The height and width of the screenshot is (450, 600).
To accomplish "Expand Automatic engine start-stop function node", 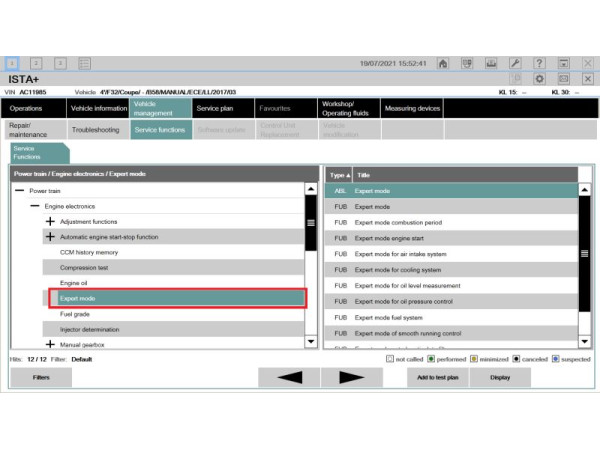I will click(50, 237).
